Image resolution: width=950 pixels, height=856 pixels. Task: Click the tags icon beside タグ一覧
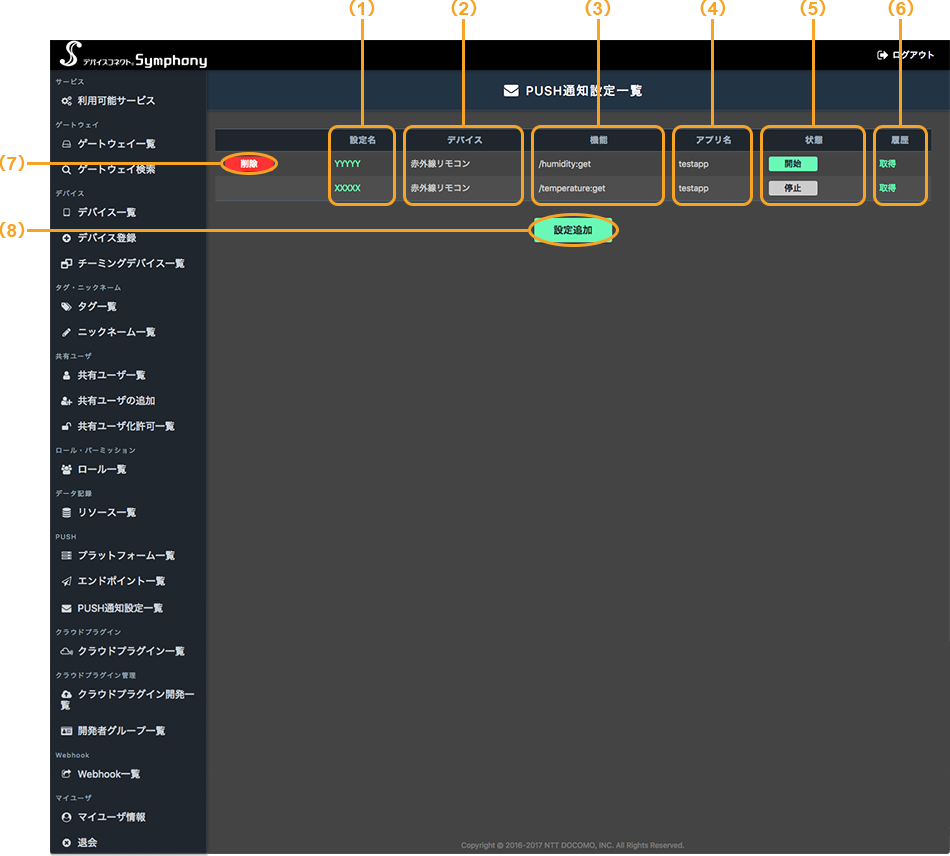coord(67,307)
